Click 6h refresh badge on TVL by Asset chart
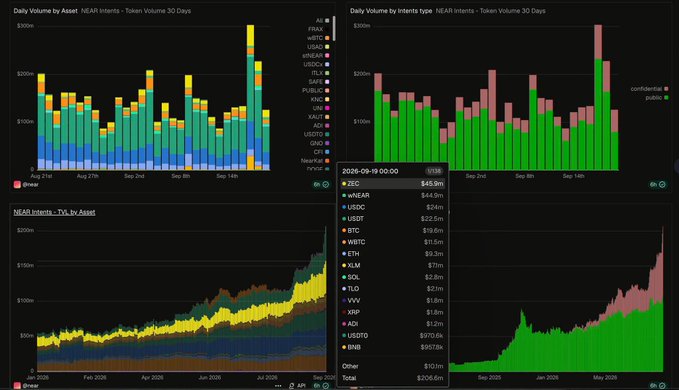679x390 pixels. point(321,385)
